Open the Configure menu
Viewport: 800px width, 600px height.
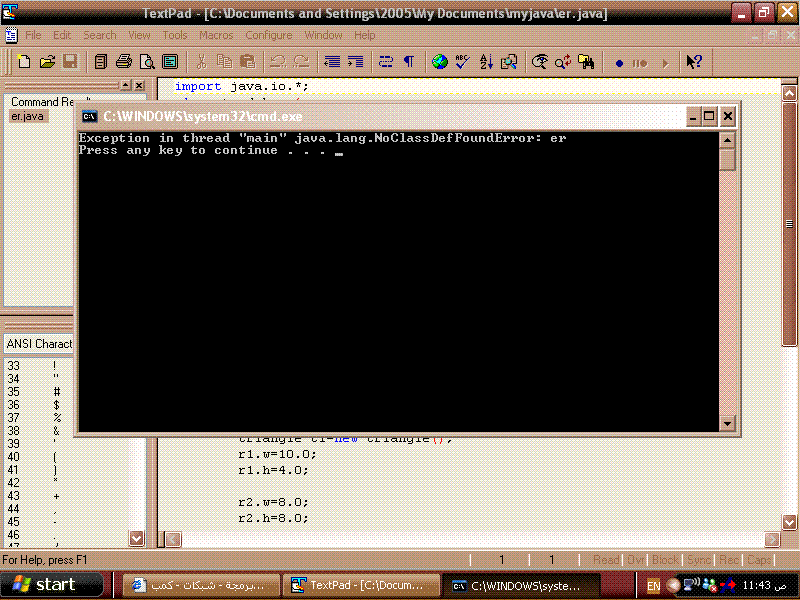268,35
